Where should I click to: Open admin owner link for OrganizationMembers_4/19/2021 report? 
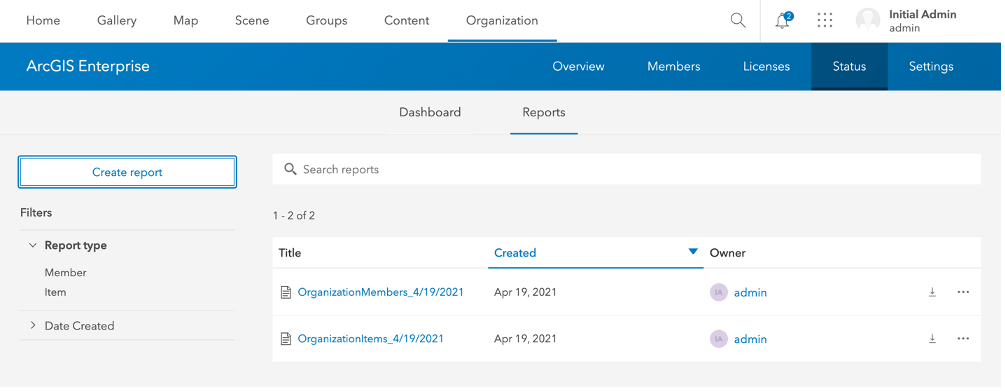point(750,293)
